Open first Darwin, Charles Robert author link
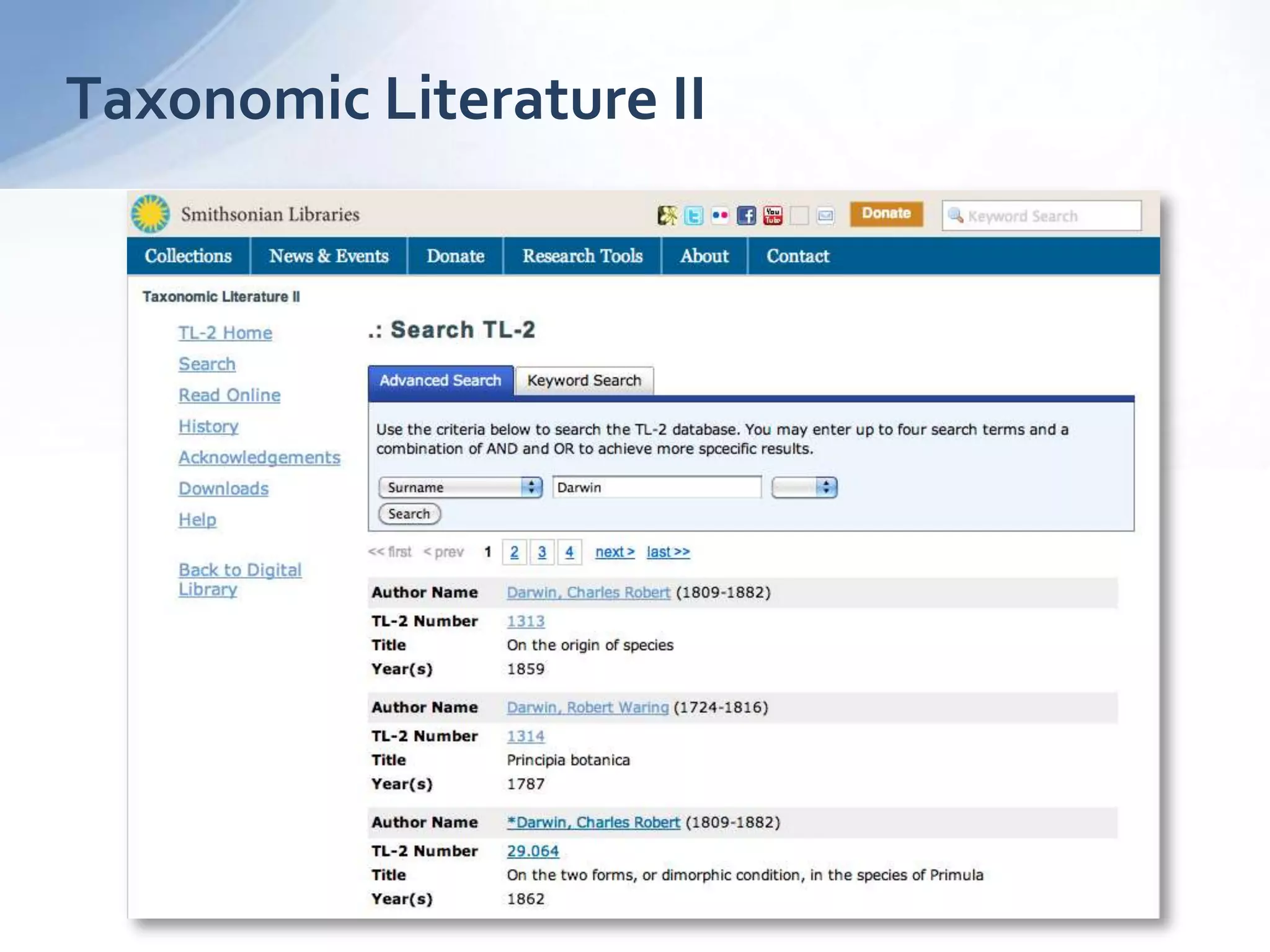 (x=588, y=593)
